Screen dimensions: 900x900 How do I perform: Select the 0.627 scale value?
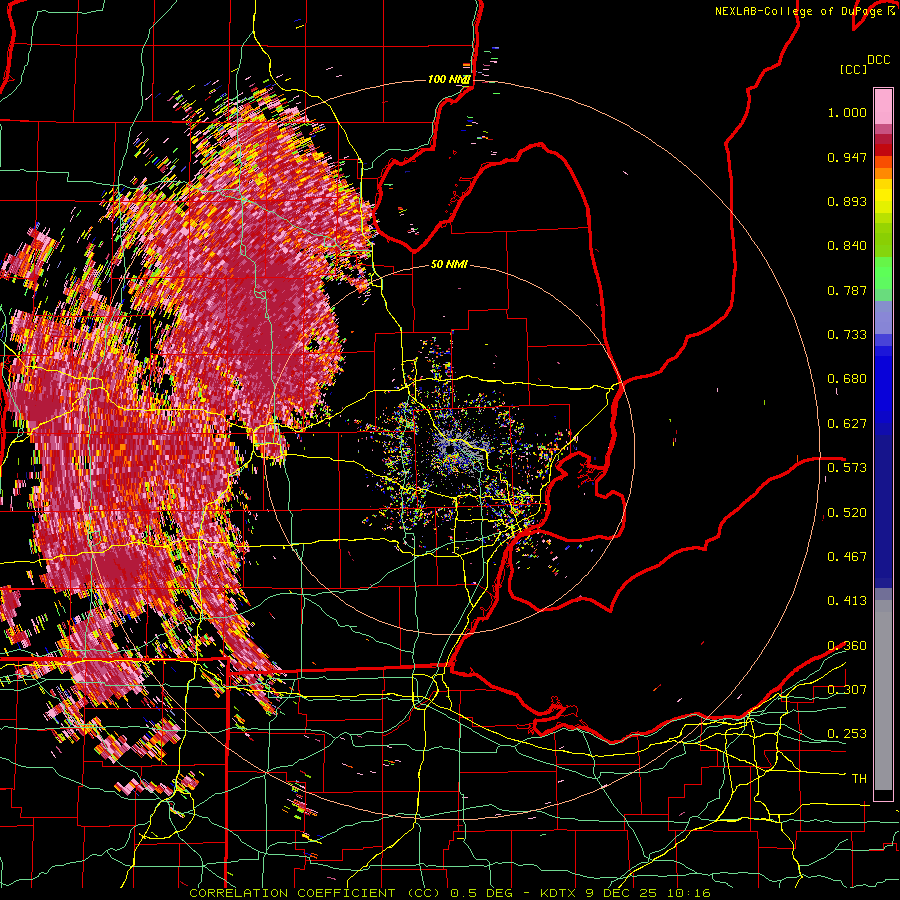pos(847,424)
